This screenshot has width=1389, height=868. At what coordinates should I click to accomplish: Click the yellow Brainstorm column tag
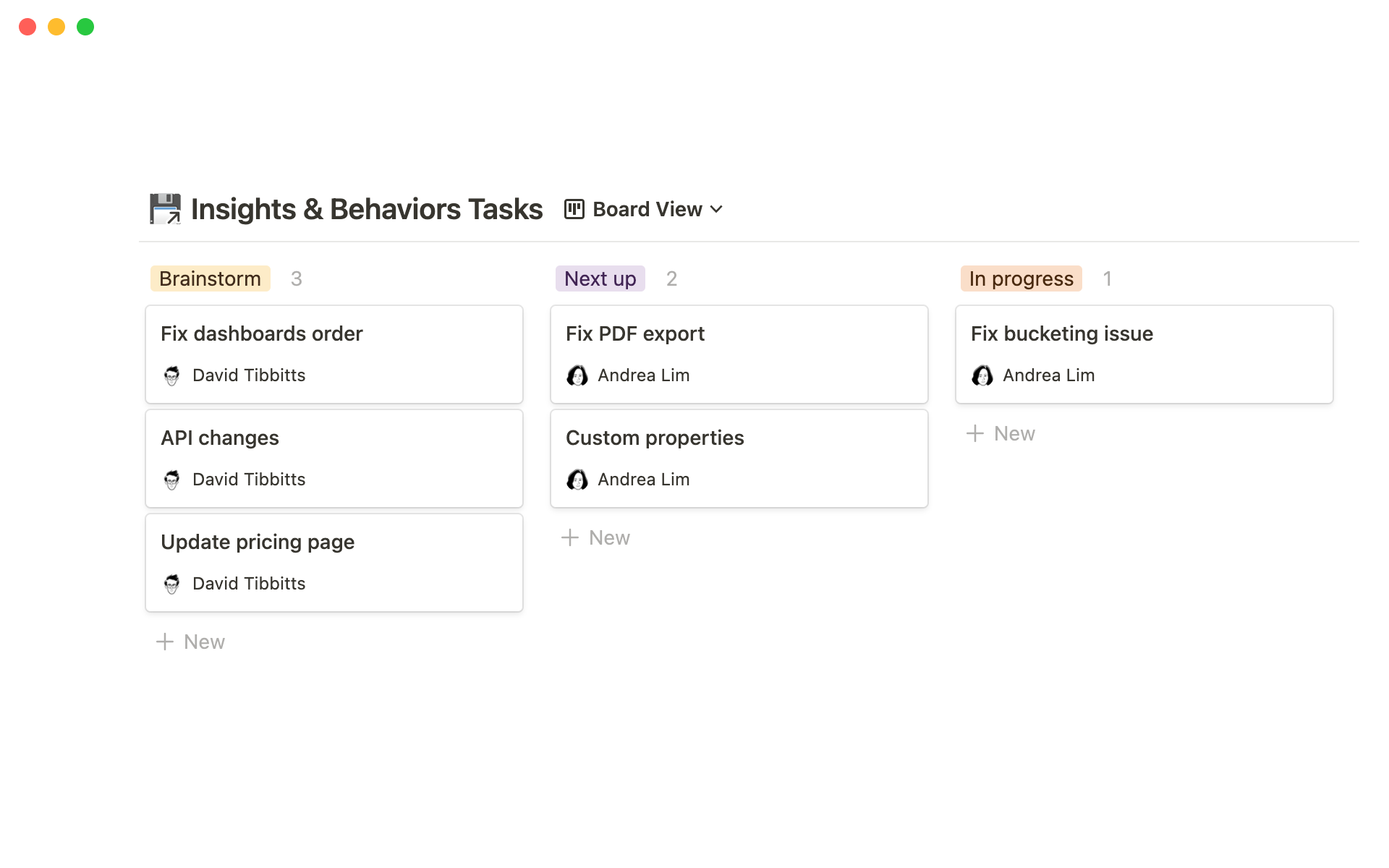[x=210, y=278]
